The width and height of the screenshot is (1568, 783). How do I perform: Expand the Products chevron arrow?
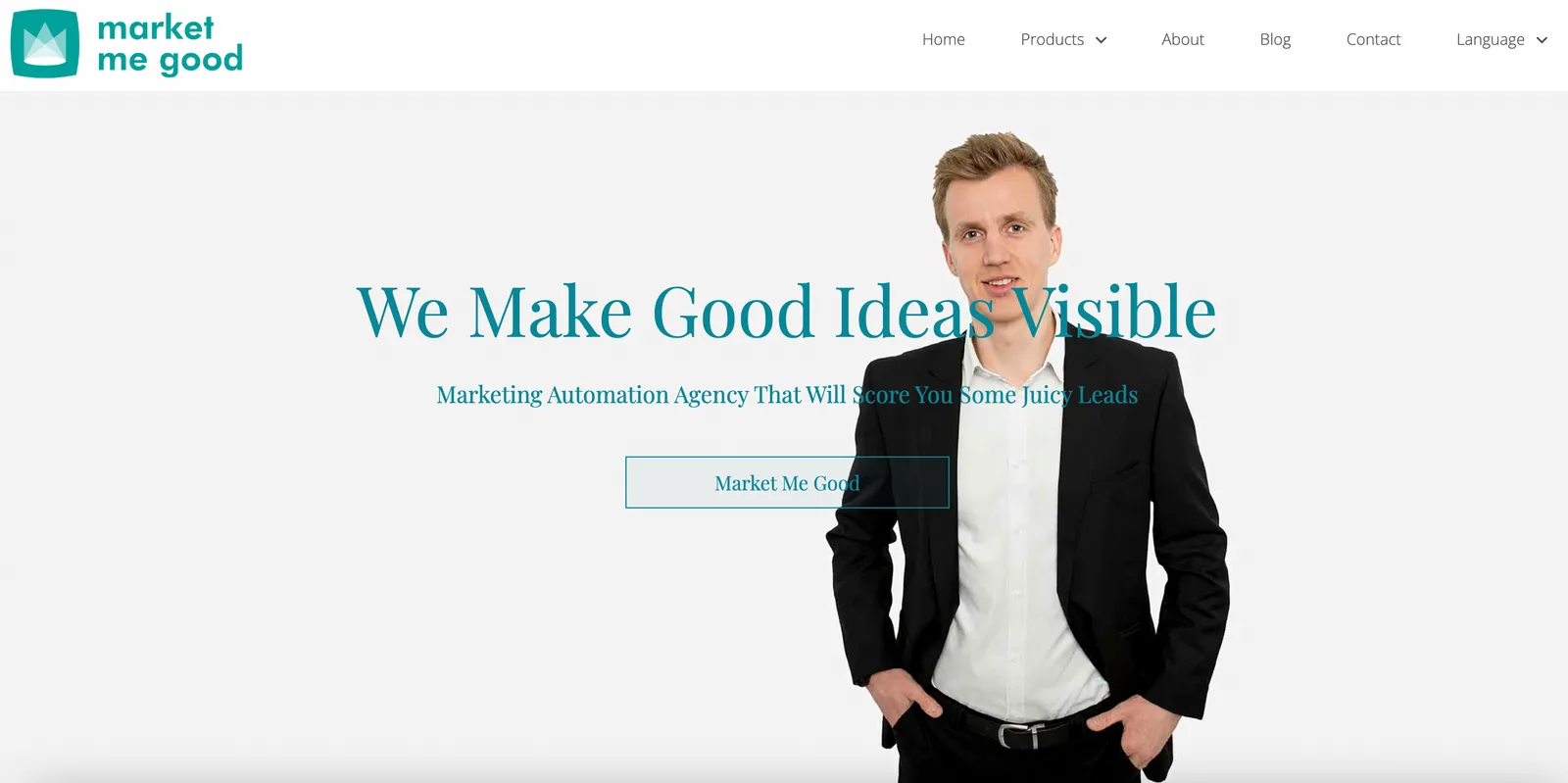point(1101,40)
